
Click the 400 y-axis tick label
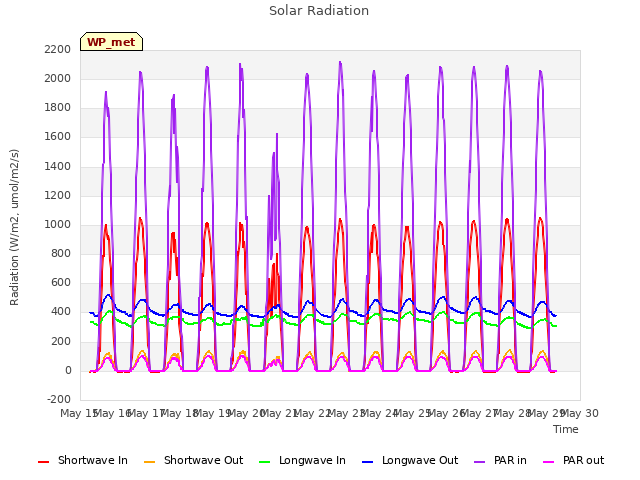pos(61,312)
